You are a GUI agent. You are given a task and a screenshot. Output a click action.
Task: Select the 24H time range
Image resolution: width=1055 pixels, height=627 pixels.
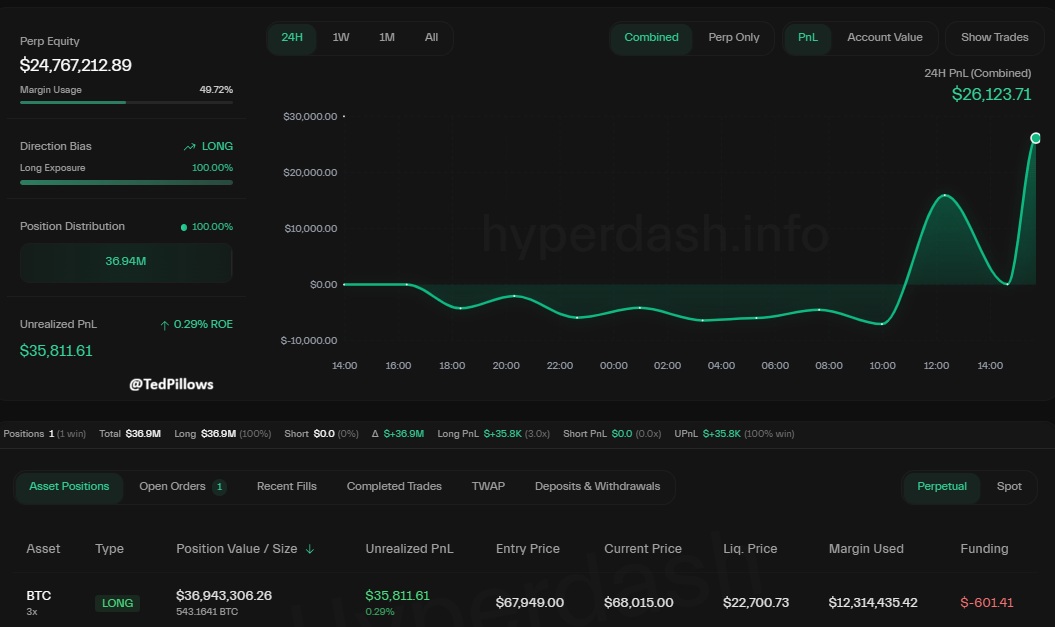tap(292, 38)
